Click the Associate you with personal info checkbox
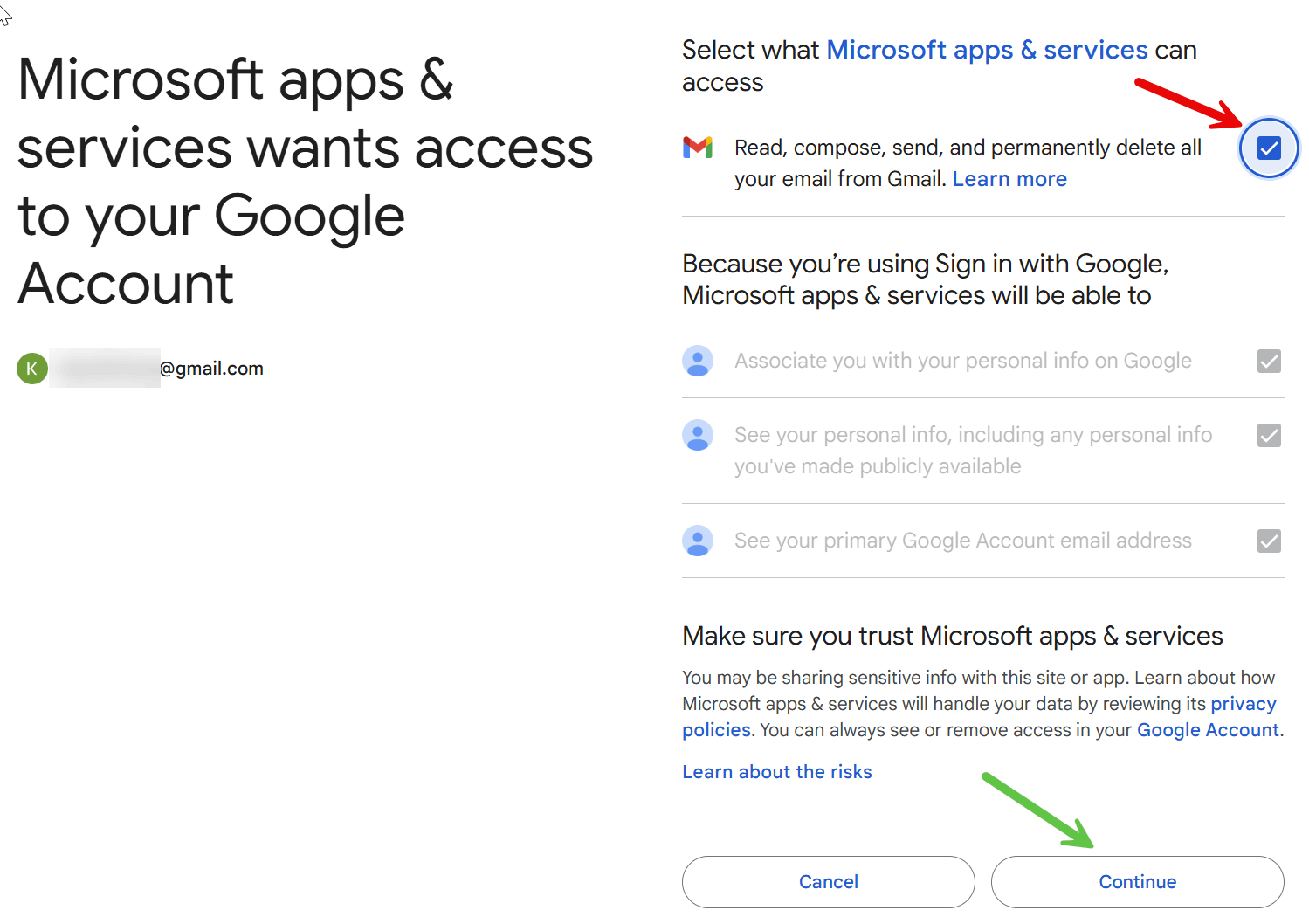Viewport: 1309px width, 924px height. tap(1269, 361)
